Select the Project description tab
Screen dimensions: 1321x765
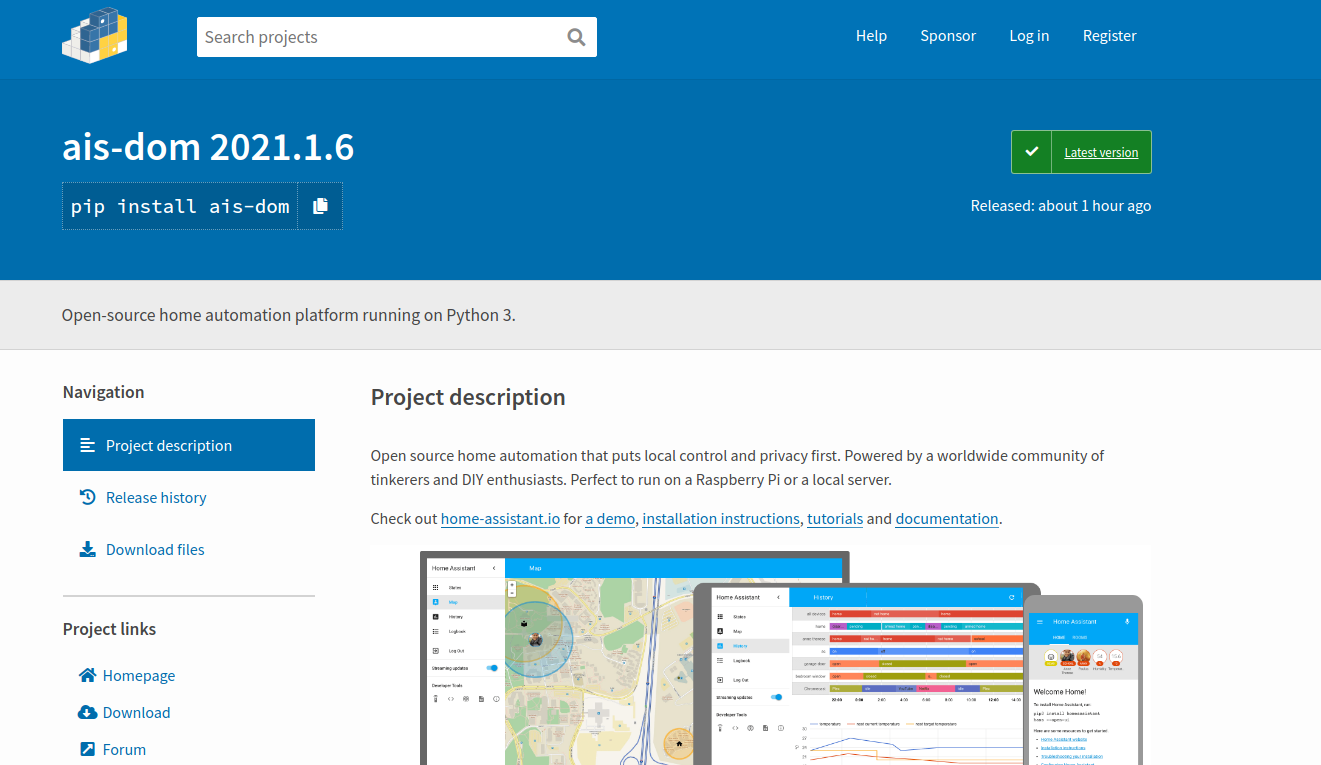point(189,445)
